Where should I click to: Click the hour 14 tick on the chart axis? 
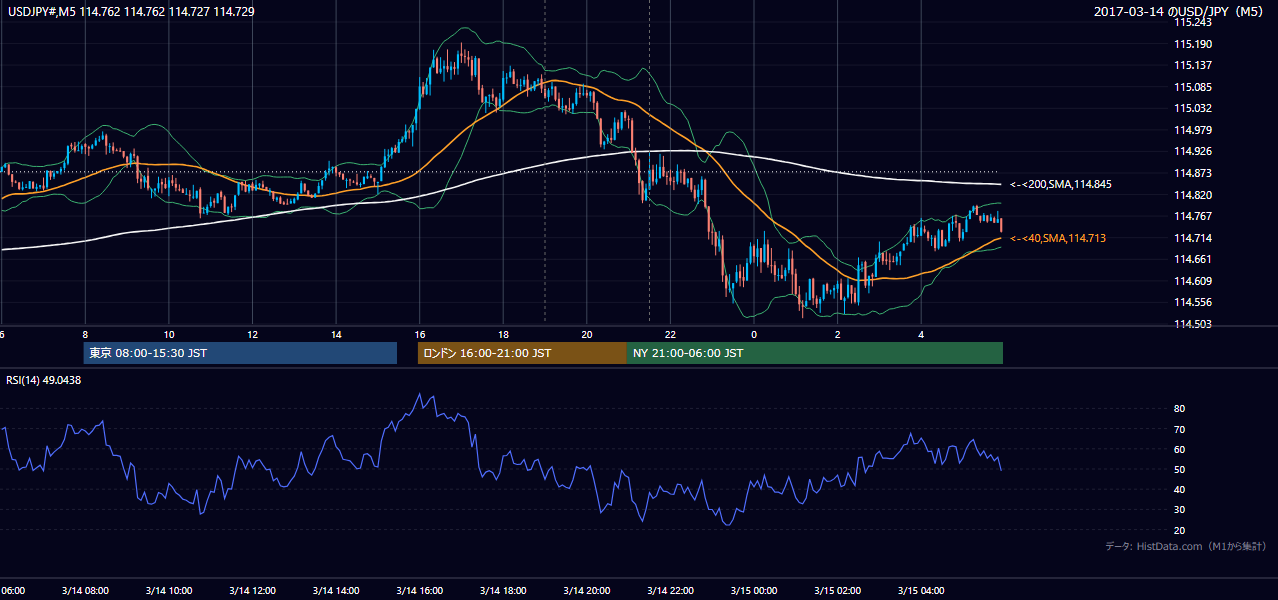tap(336, 334)
